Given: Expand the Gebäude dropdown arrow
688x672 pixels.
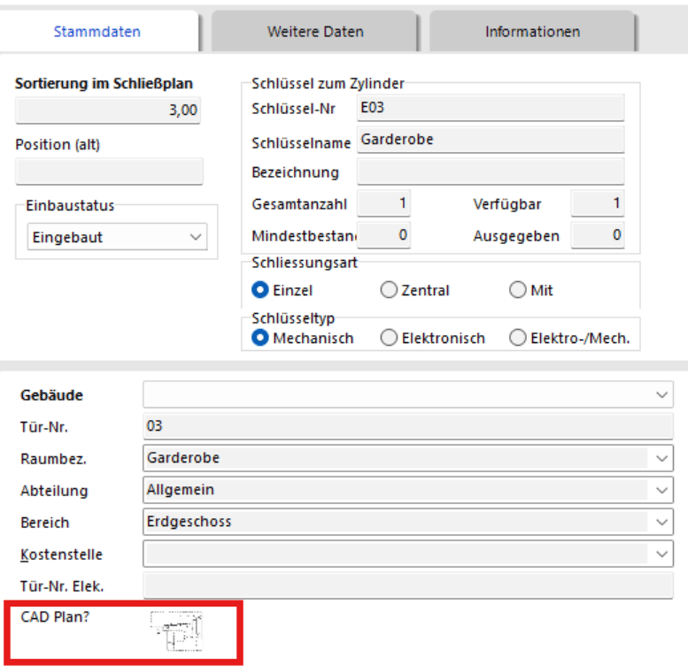Looking at the screenshot, I should pyautogui.click(x=662, y=395).
